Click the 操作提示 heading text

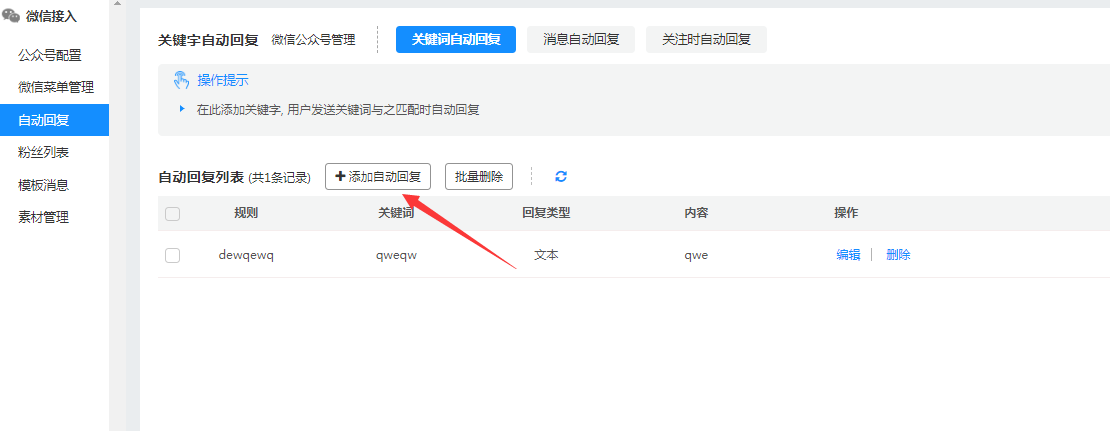click(x=223, y=80)
